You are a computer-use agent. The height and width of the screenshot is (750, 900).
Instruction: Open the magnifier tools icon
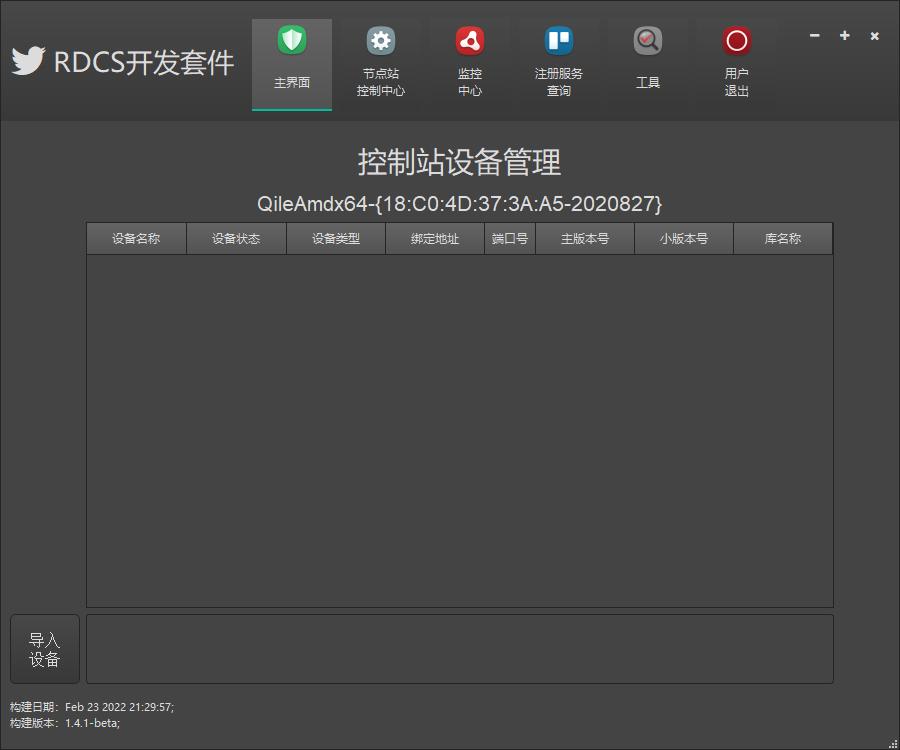pos(648,42)
